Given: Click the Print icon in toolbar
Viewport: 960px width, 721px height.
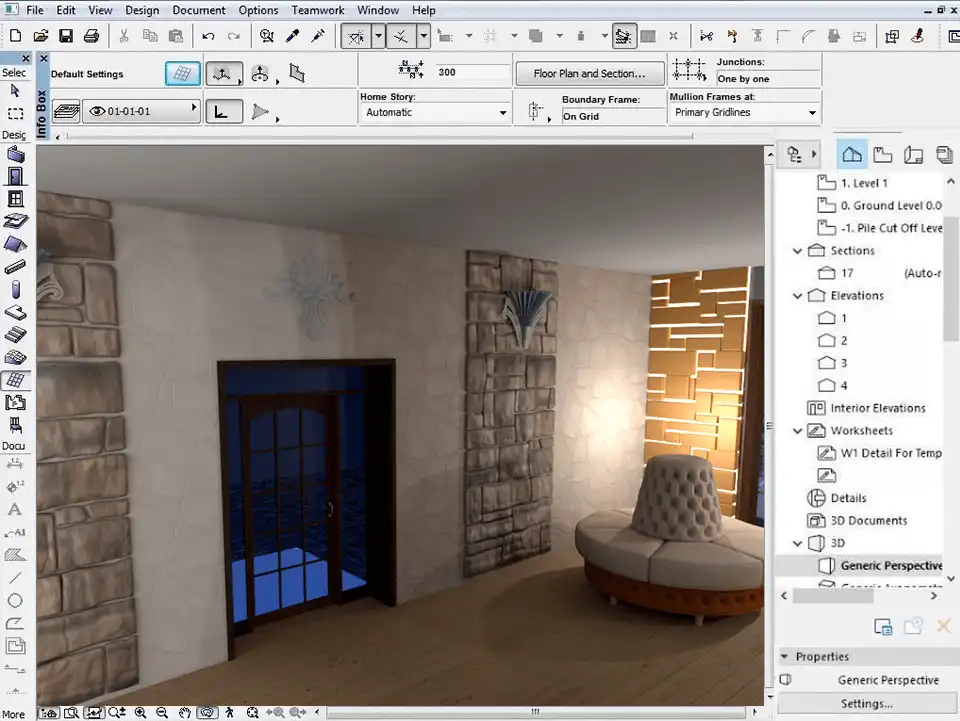Looking at the screenshot, I should [x=91, y=36].
